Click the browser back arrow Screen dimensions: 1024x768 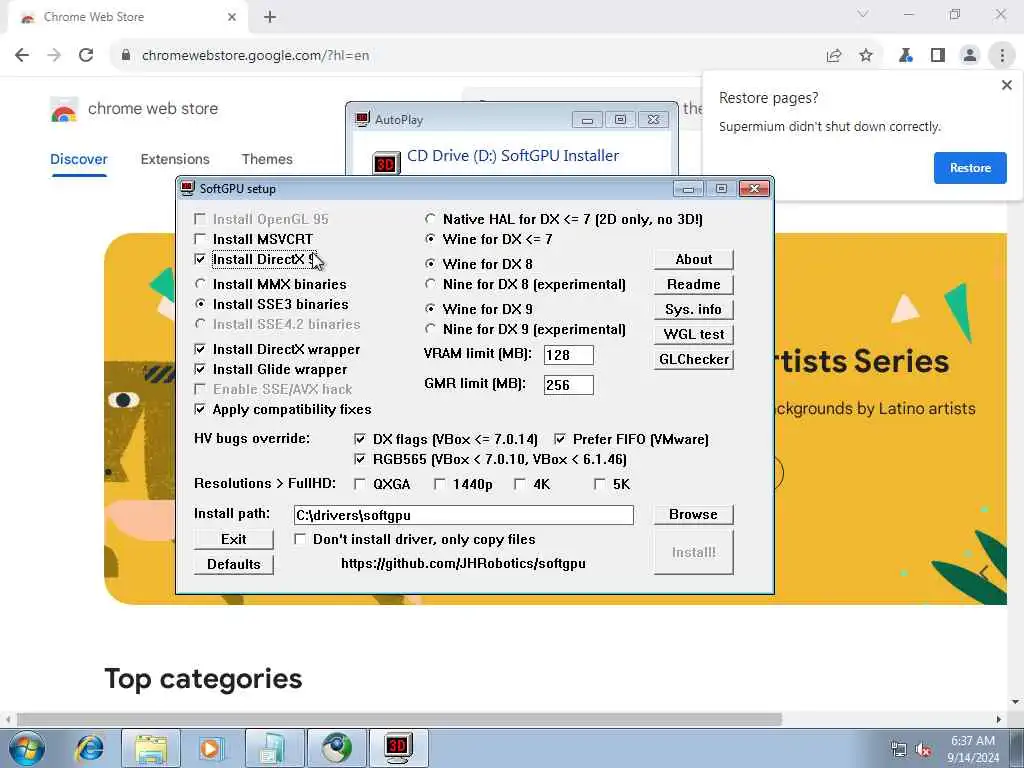22,56
